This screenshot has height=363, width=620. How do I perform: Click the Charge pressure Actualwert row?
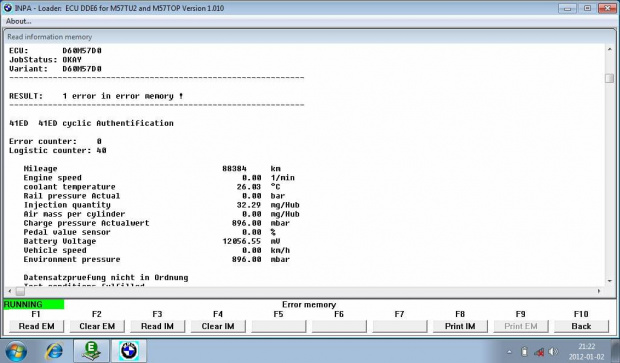(x=157, y=223)
